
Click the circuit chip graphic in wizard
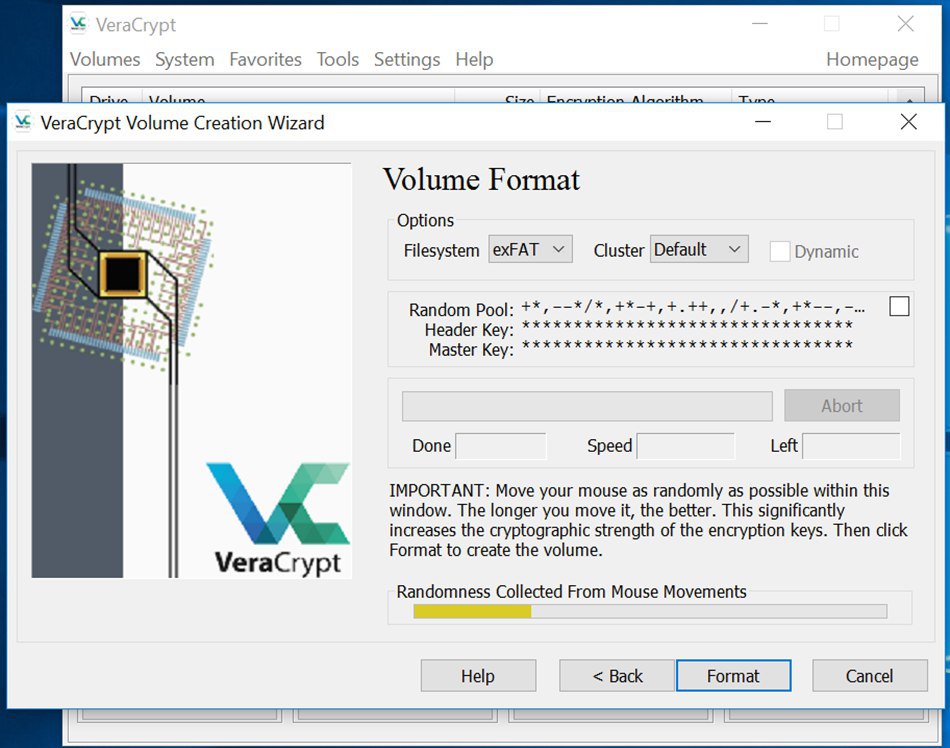point(123,272)
